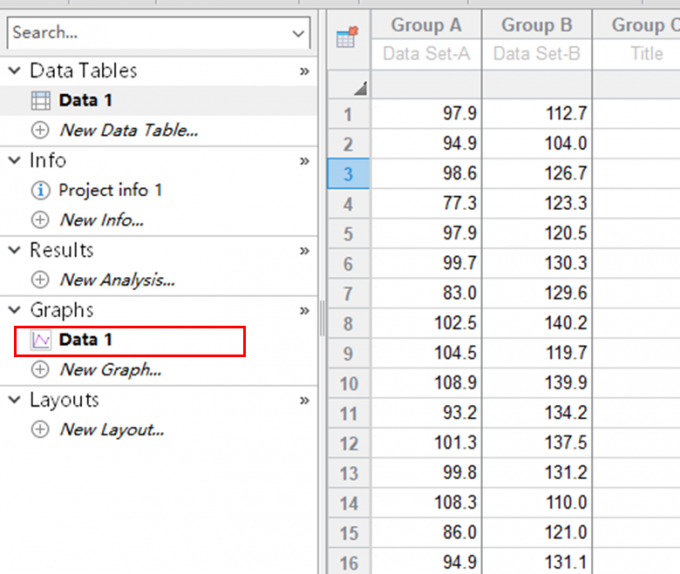Viewport: 680px width, 574px height.
Task: Click Group A cell 94.9 in row 2
Action: (x=426, y=144)
